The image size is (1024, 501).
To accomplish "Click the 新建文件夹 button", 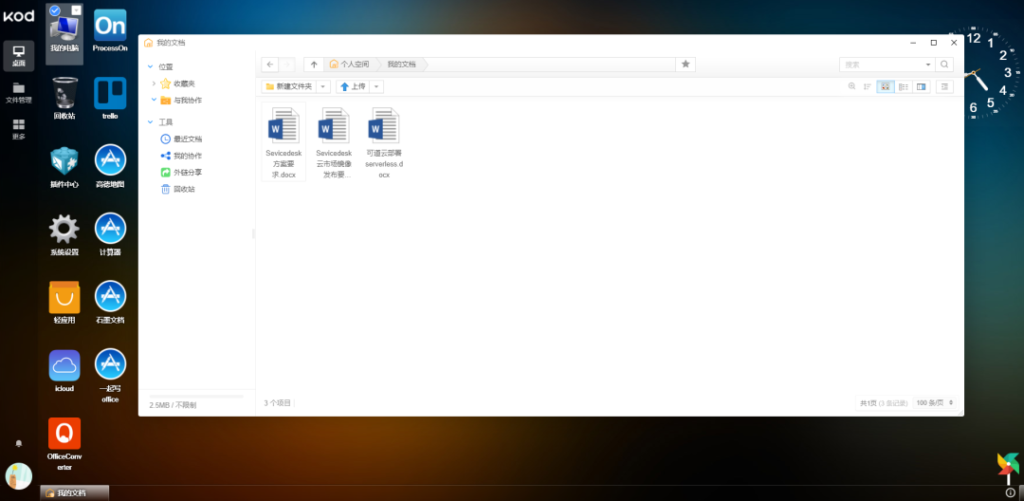I will (x=289, y=86).
